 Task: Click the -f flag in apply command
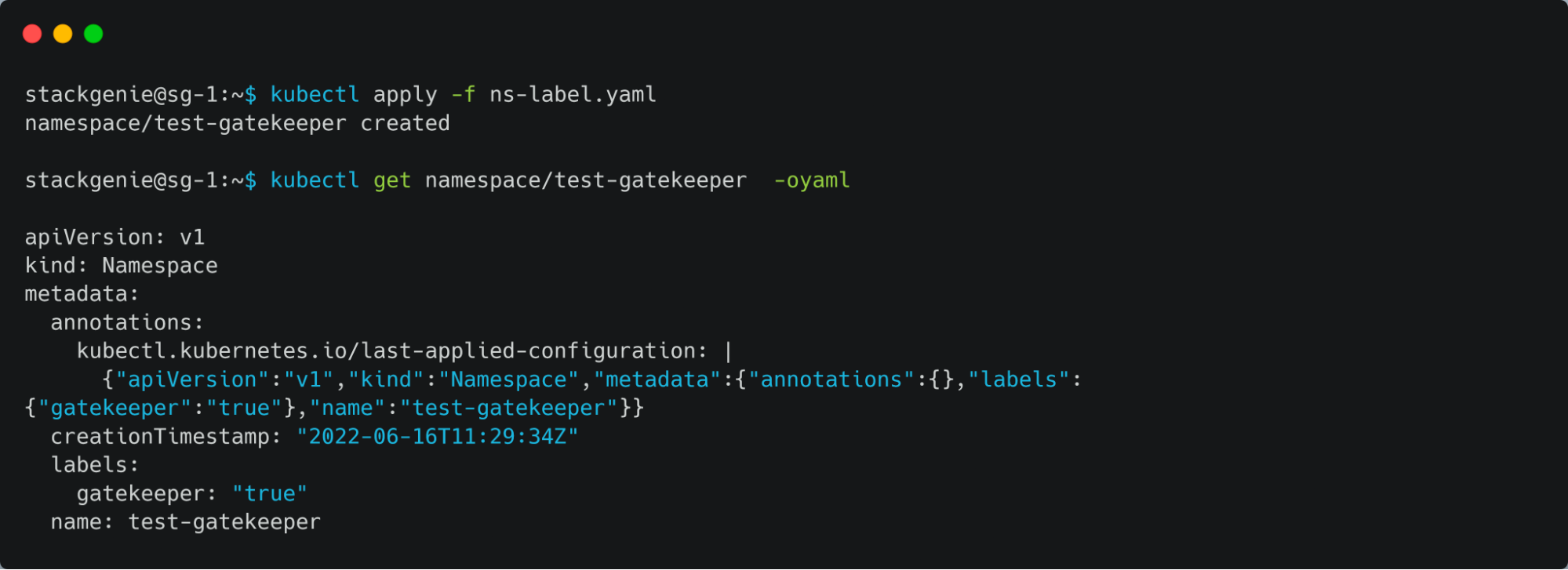pos(464,94)
